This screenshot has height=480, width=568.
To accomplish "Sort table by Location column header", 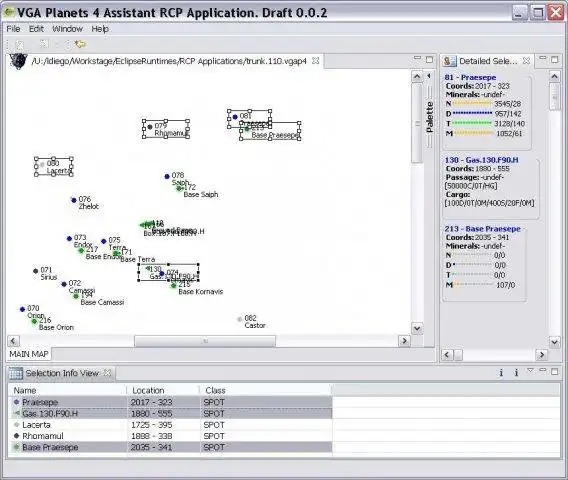I will [x=163, y=391].
